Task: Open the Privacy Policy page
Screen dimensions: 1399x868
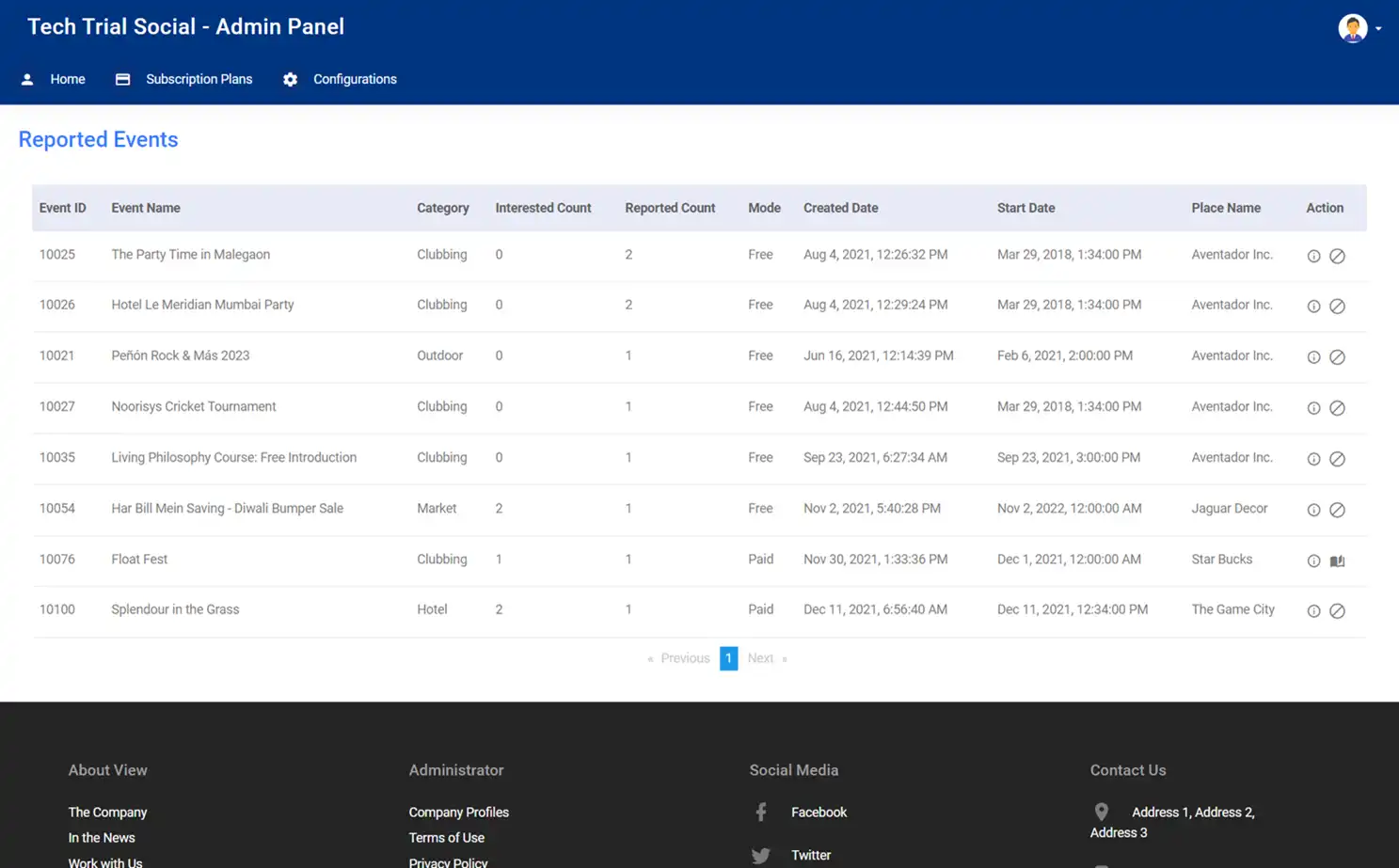Action: [x=449, y=861]
